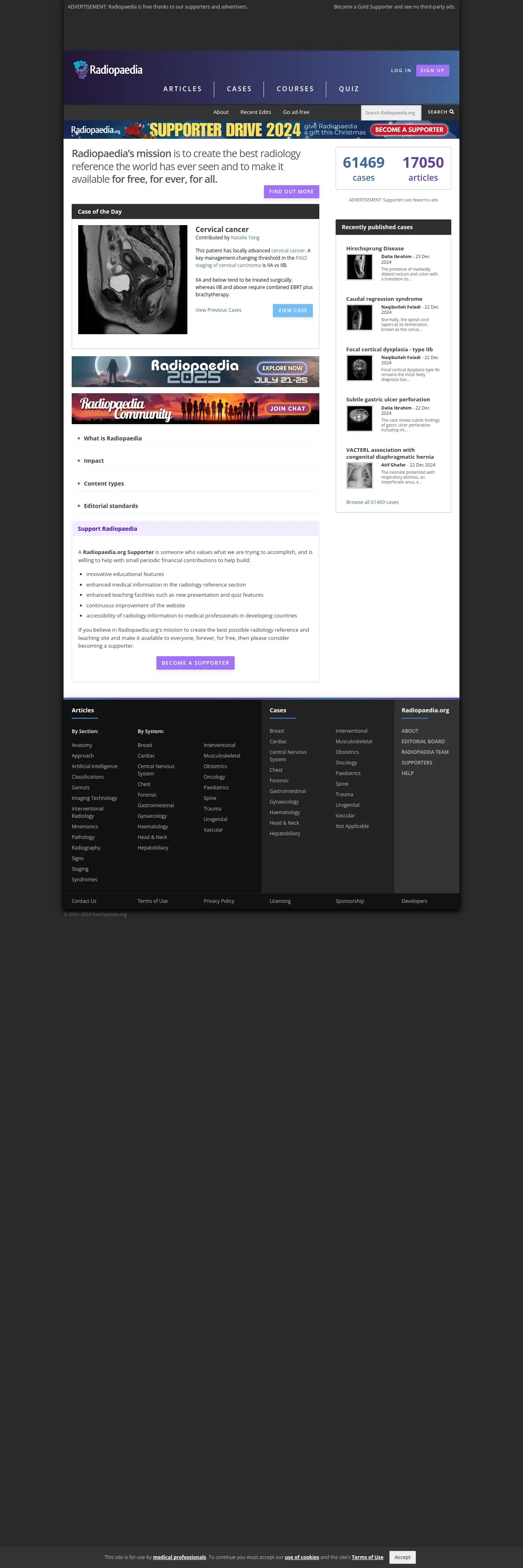Open Caudal regression syndrome case title
The image size is (523, 1568).
(x=384, y=299)
